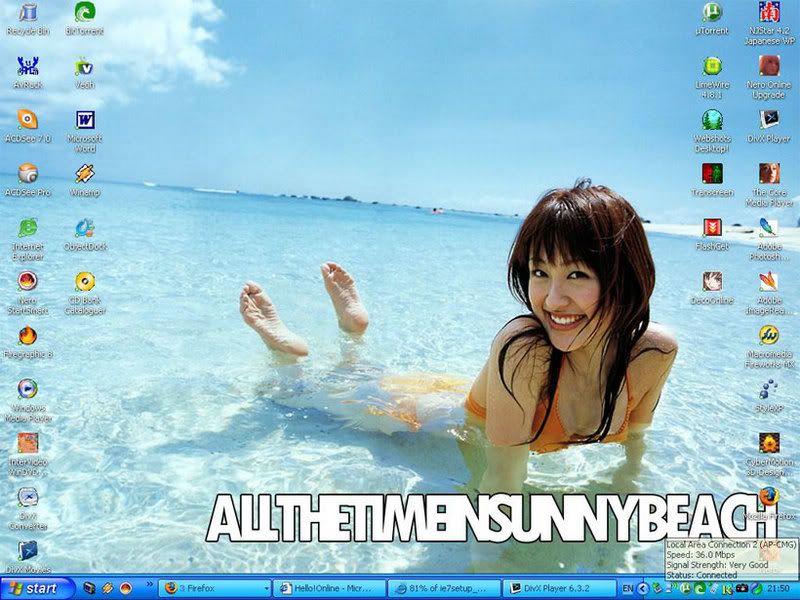Screen dimensions: 800x600
Task: Open the Firefox taskbar group
Action: [214, 589]
